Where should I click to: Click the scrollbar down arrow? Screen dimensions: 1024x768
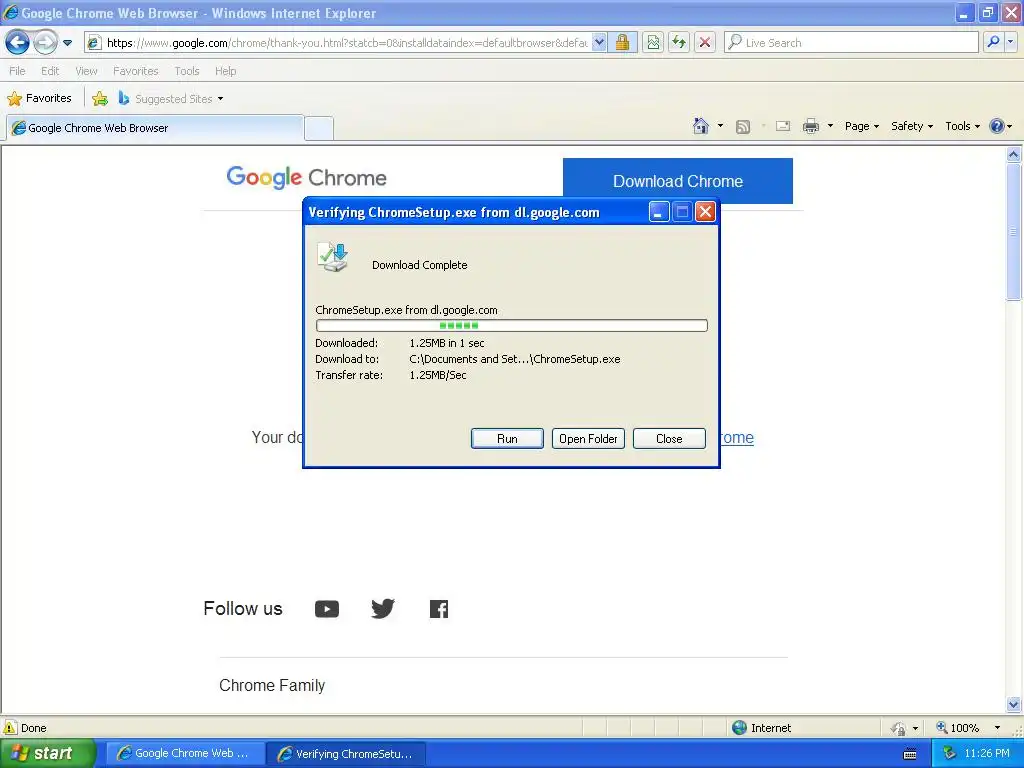pyautogui.click(x=1014, y=704)
